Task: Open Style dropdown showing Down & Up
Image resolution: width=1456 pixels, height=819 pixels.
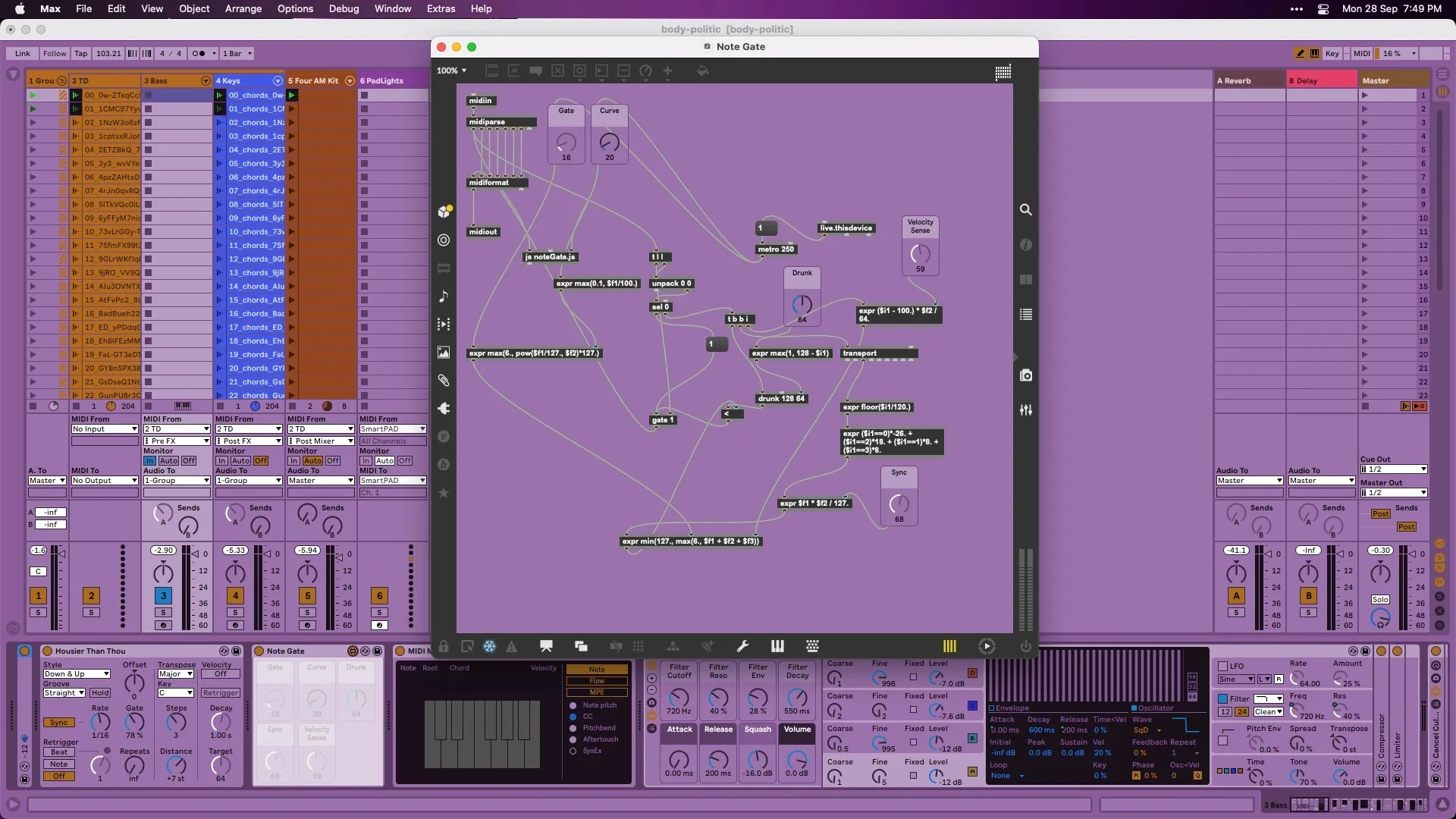Action: pyautogui.click(x=77, y=673)
